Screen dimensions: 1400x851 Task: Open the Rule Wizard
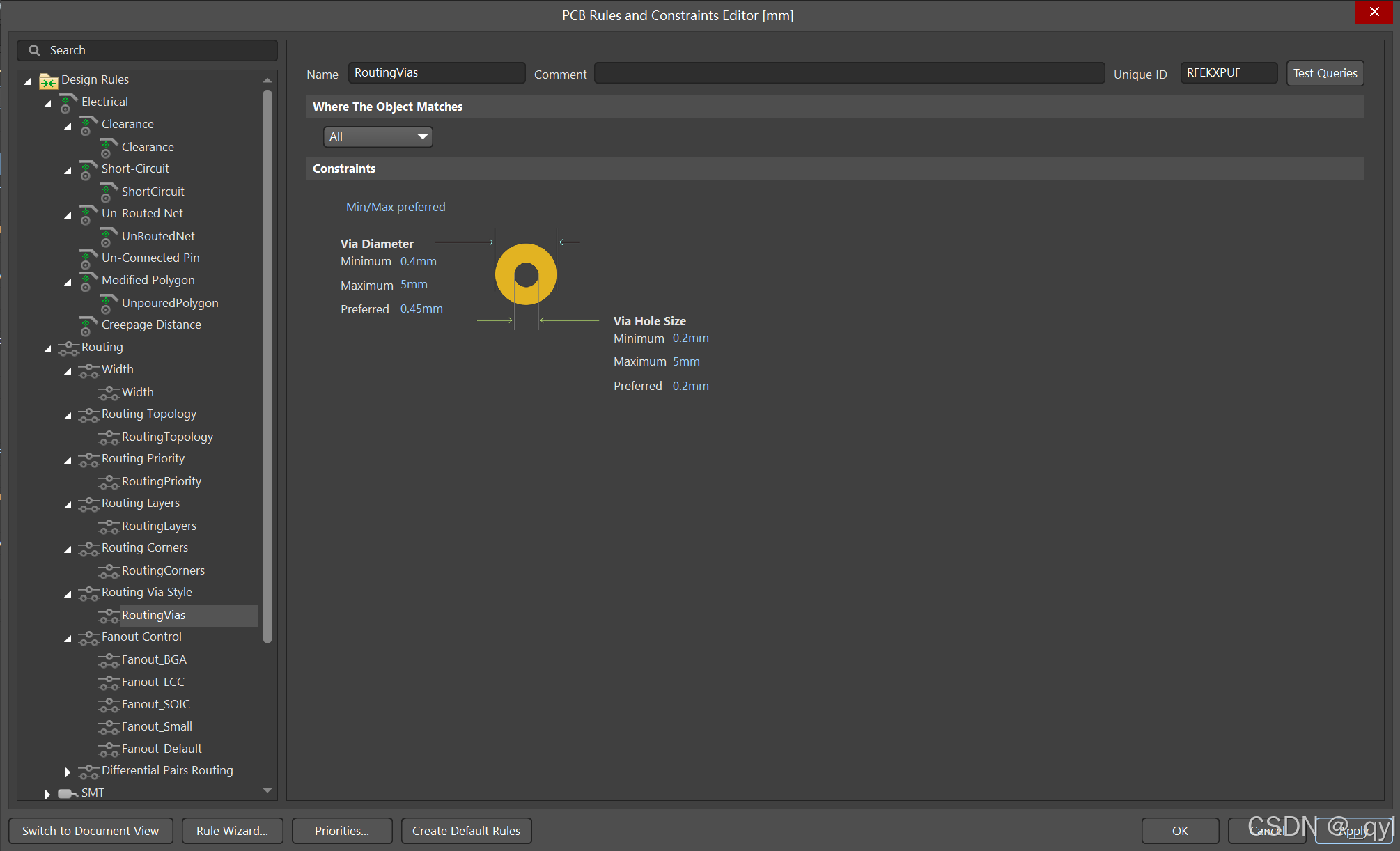(232, 831)
